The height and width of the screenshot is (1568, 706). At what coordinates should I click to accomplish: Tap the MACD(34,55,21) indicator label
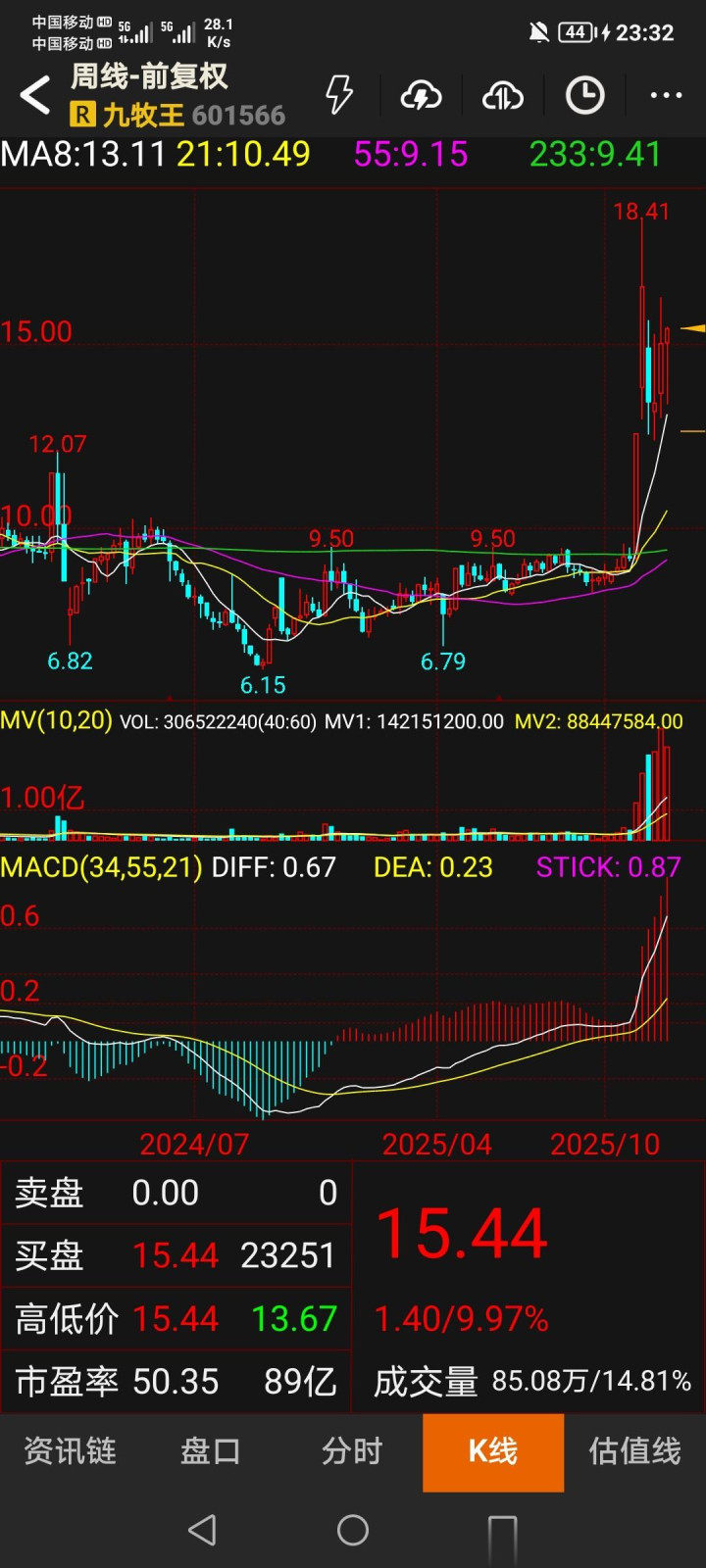click(x=102, y=867)
